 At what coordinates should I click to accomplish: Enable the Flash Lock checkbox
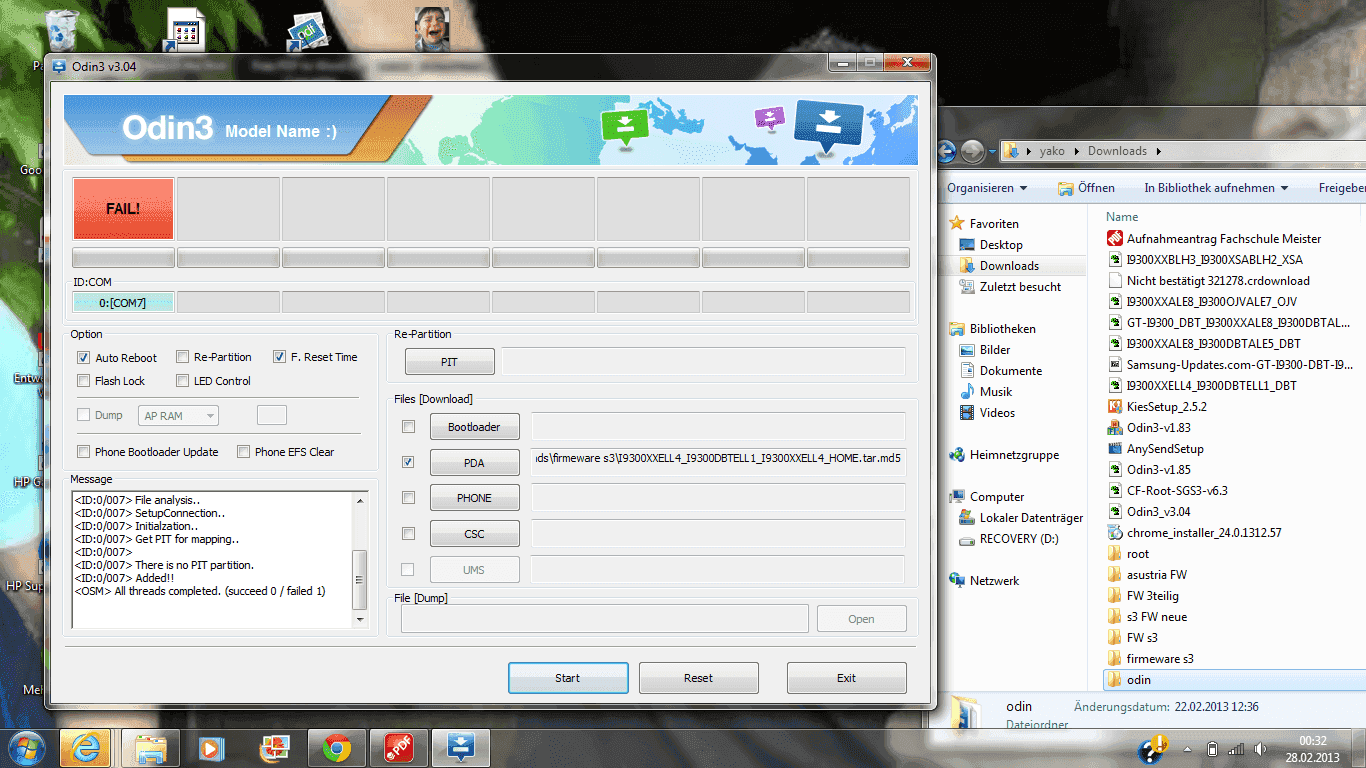(84, 381)
